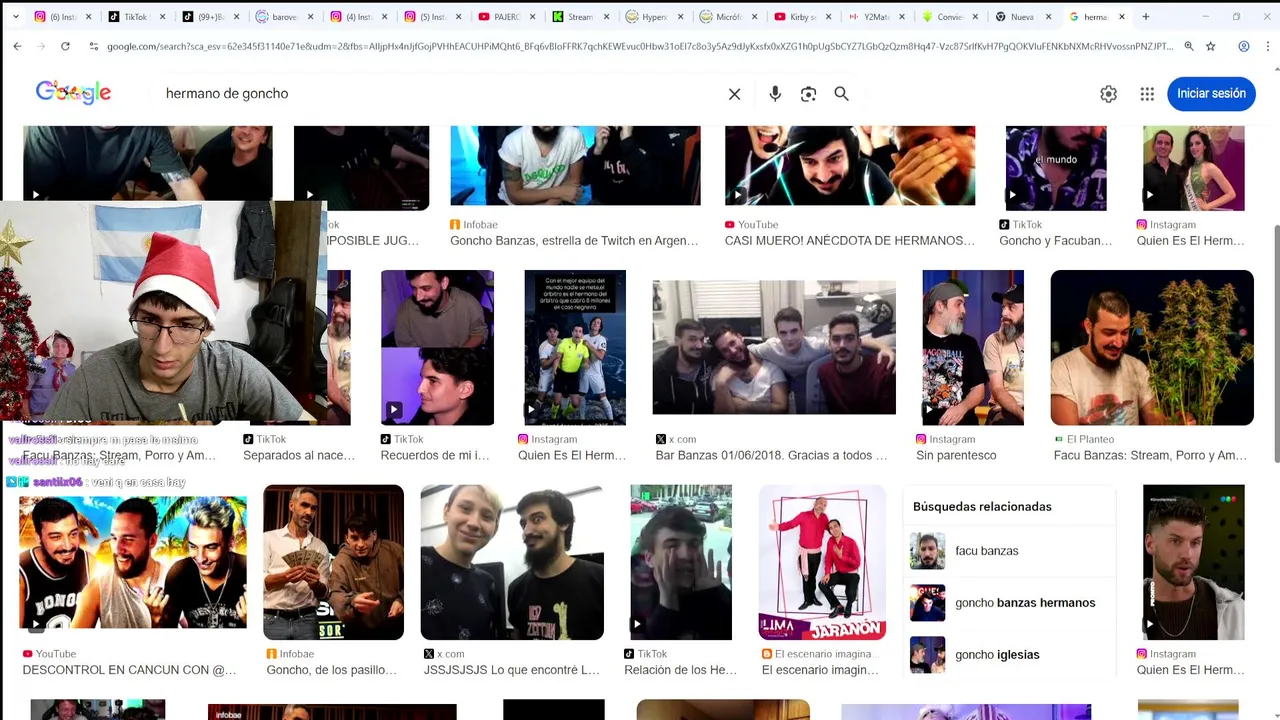The image size is (1280, 720).
Task: Open the Infobae 'Goncho Banzas, estrella de Twitch' result
Action: coord(574,241)
